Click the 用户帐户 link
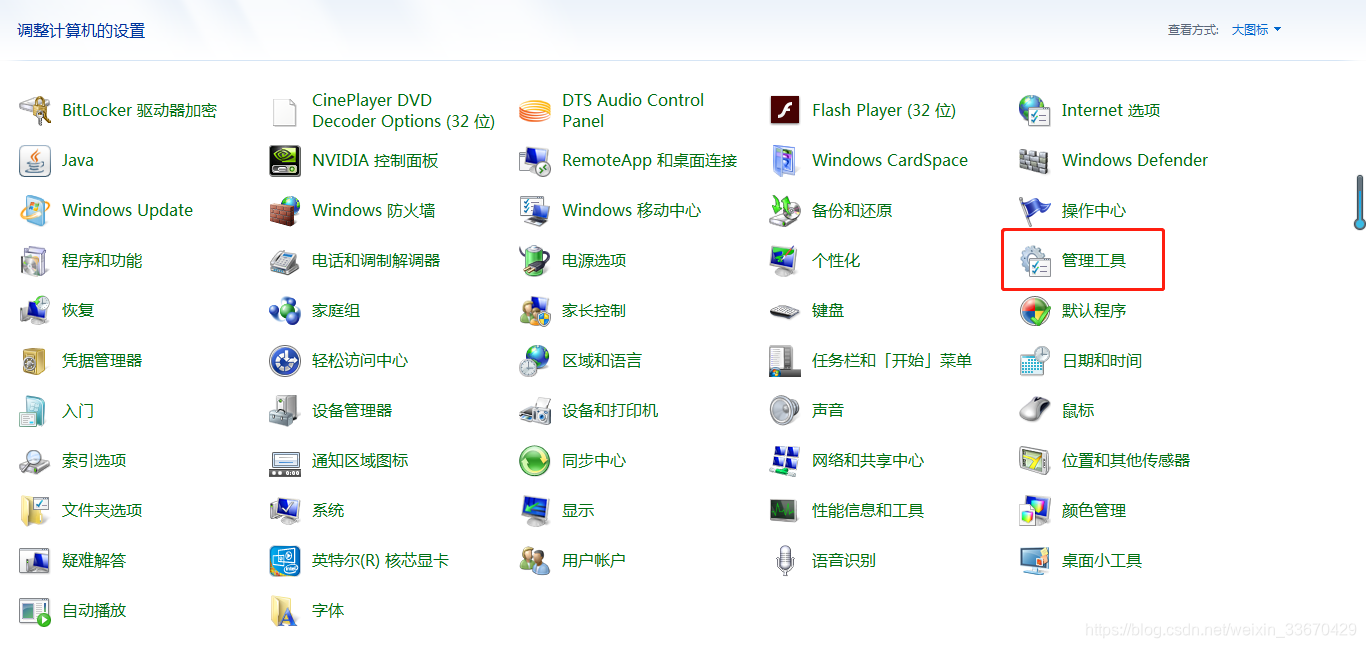The image size is (1366, 648). pos(594,560)
